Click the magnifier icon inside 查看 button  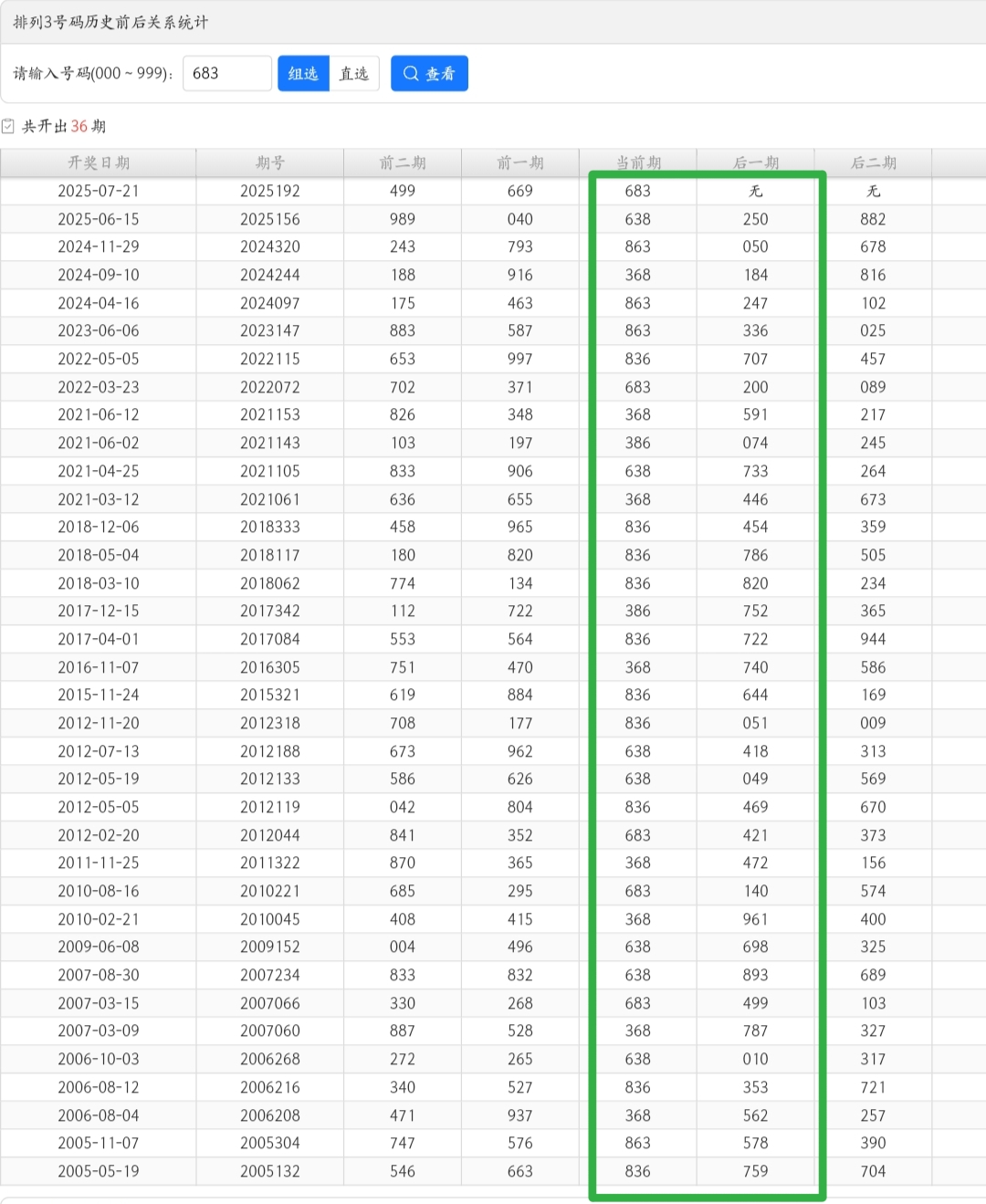(411, 74)
